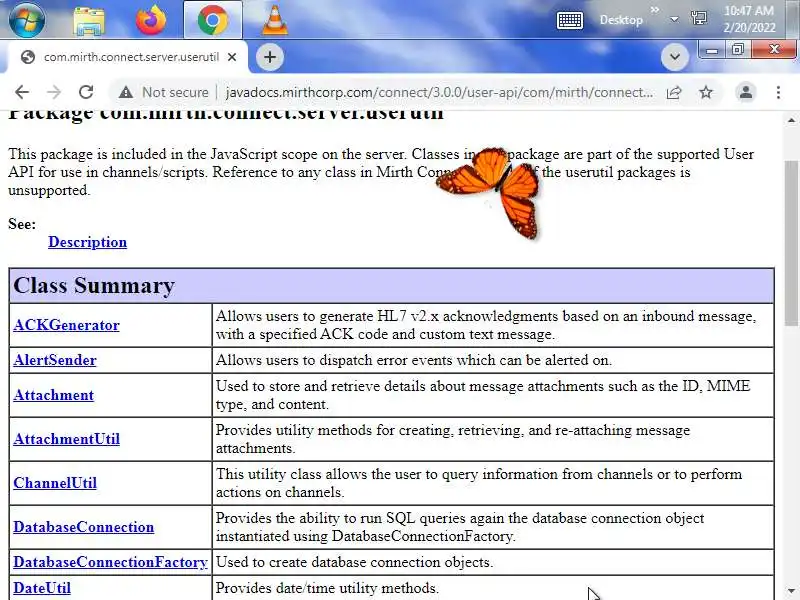
Task: Go back to the previous page
Action: [x=22, y=92]
